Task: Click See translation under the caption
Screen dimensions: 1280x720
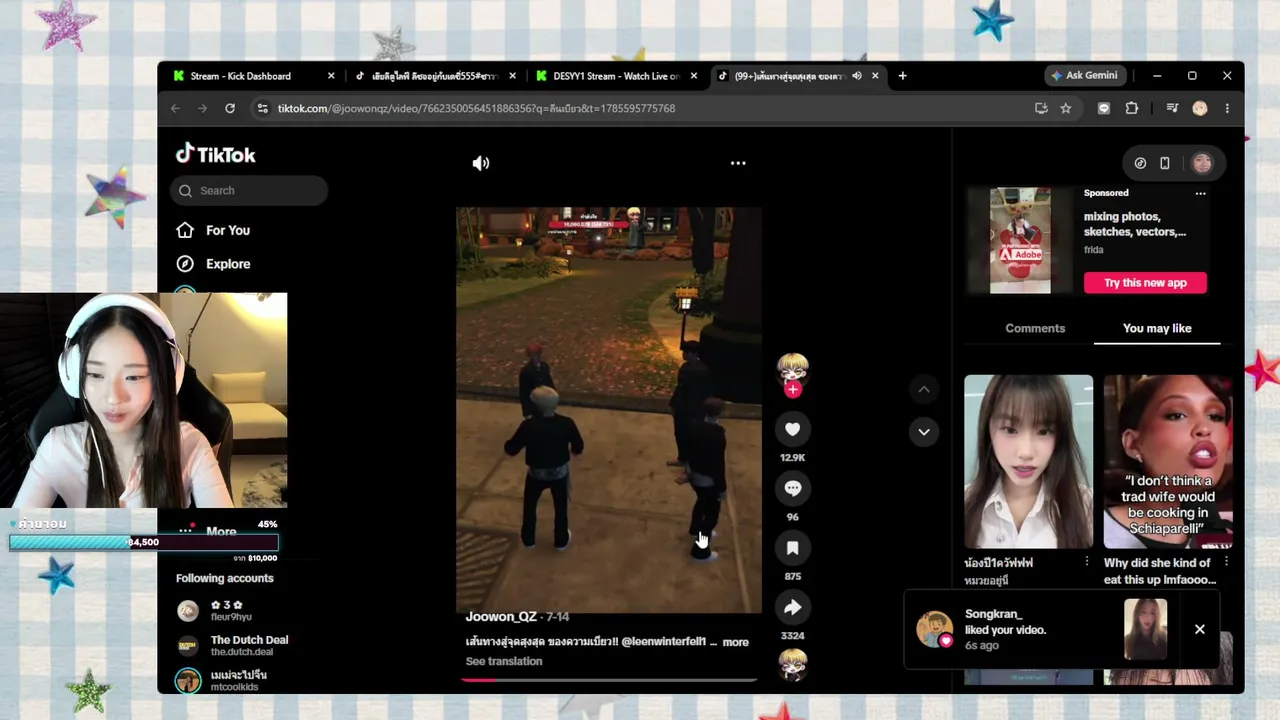Action: coord(504,661)
